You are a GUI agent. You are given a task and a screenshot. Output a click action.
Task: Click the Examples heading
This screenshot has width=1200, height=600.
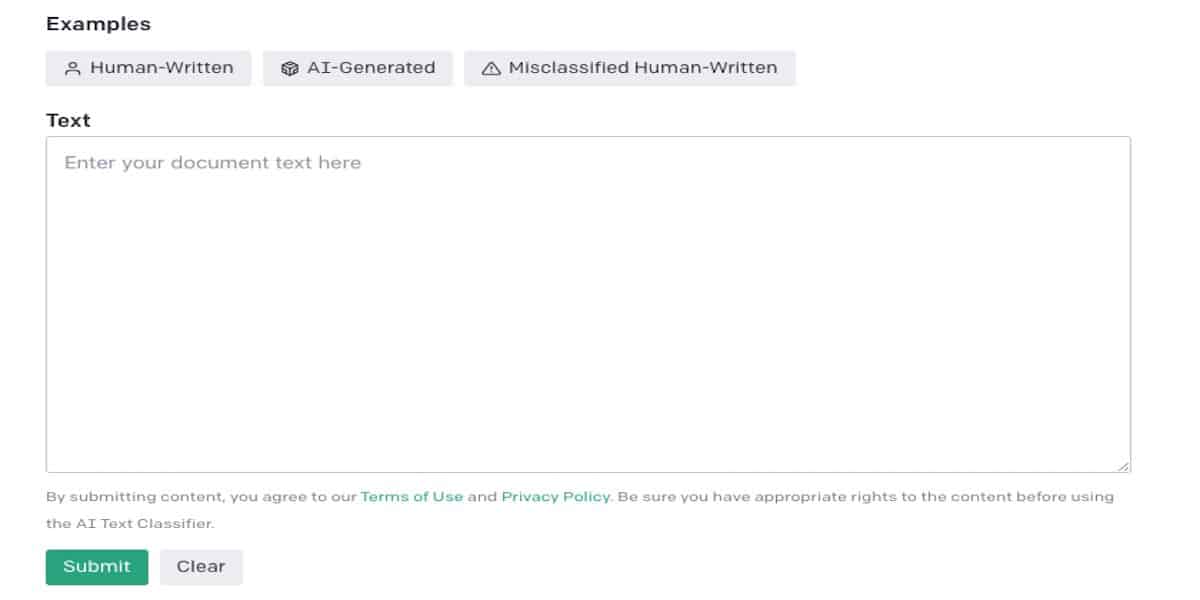(98, 24)
